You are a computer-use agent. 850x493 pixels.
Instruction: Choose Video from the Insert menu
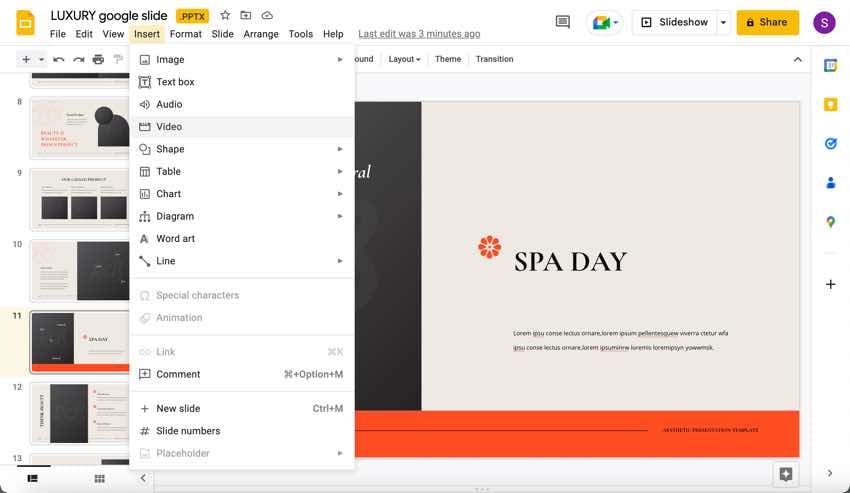click(169, 127)
